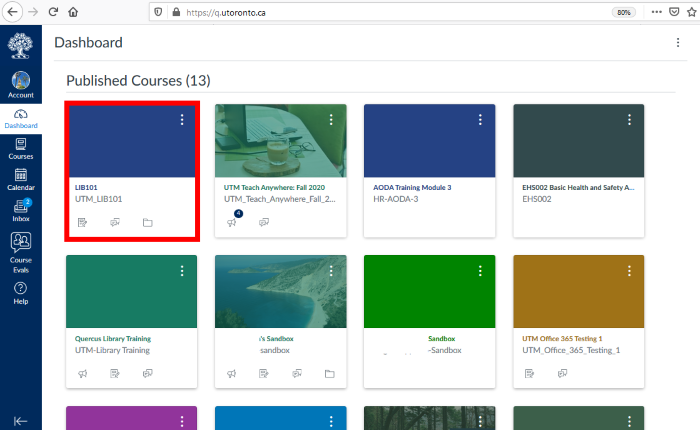Click the browser Back arrow
Screen dimensions: 700x430
(x=12, y=12)
